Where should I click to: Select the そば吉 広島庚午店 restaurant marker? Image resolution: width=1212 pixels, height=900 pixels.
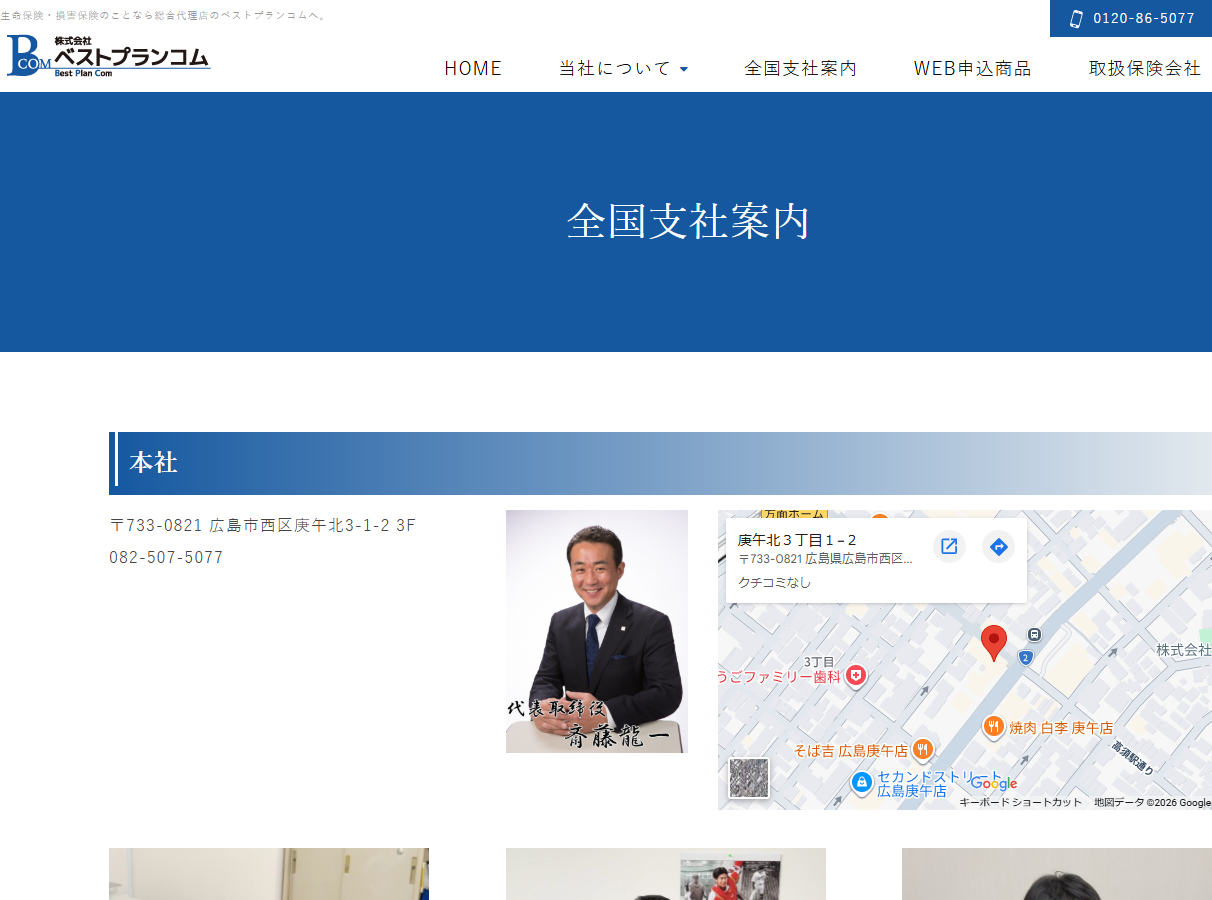[x=922, y=749]
